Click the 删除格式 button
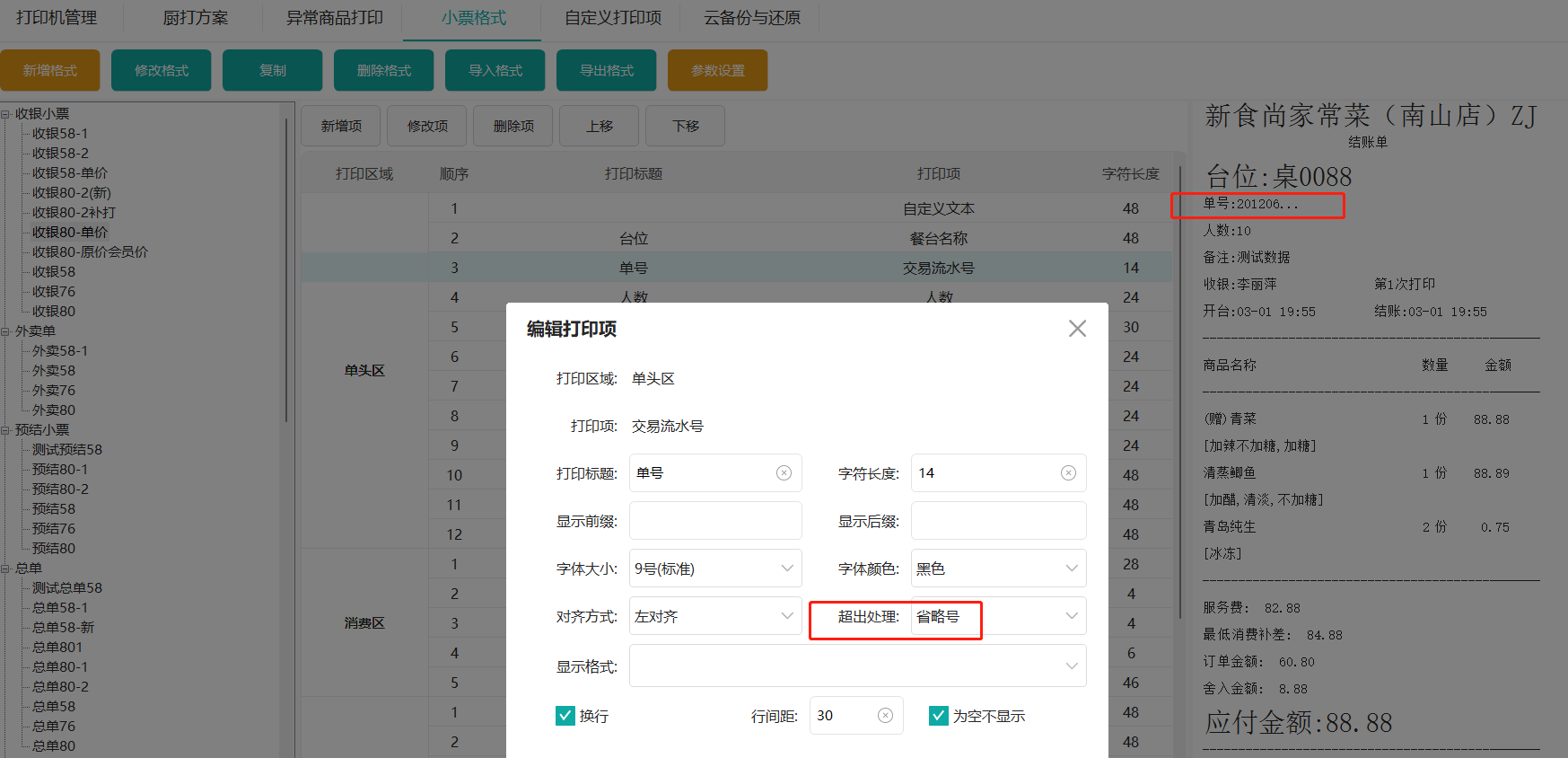Screen dimensions: 1568x758 384,70
